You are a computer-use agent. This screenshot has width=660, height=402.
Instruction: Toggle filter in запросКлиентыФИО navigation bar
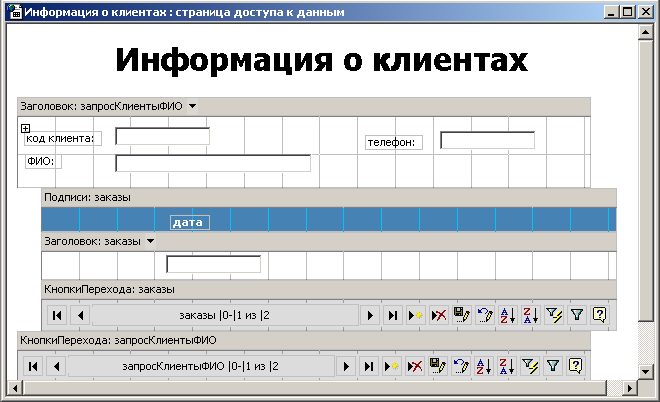click(553, 366)
